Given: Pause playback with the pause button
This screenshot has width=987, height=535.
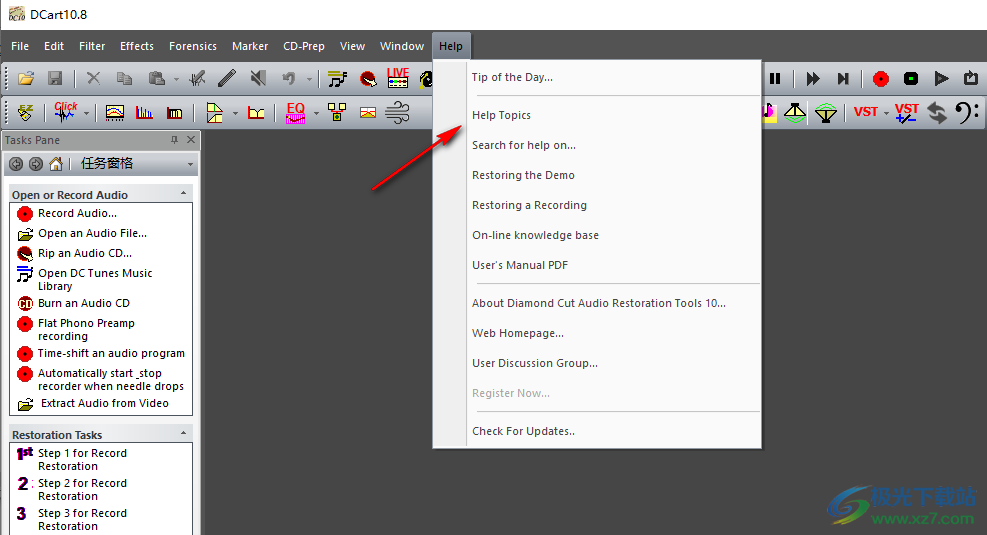Looking at the screenshot, I should [775, 79].
